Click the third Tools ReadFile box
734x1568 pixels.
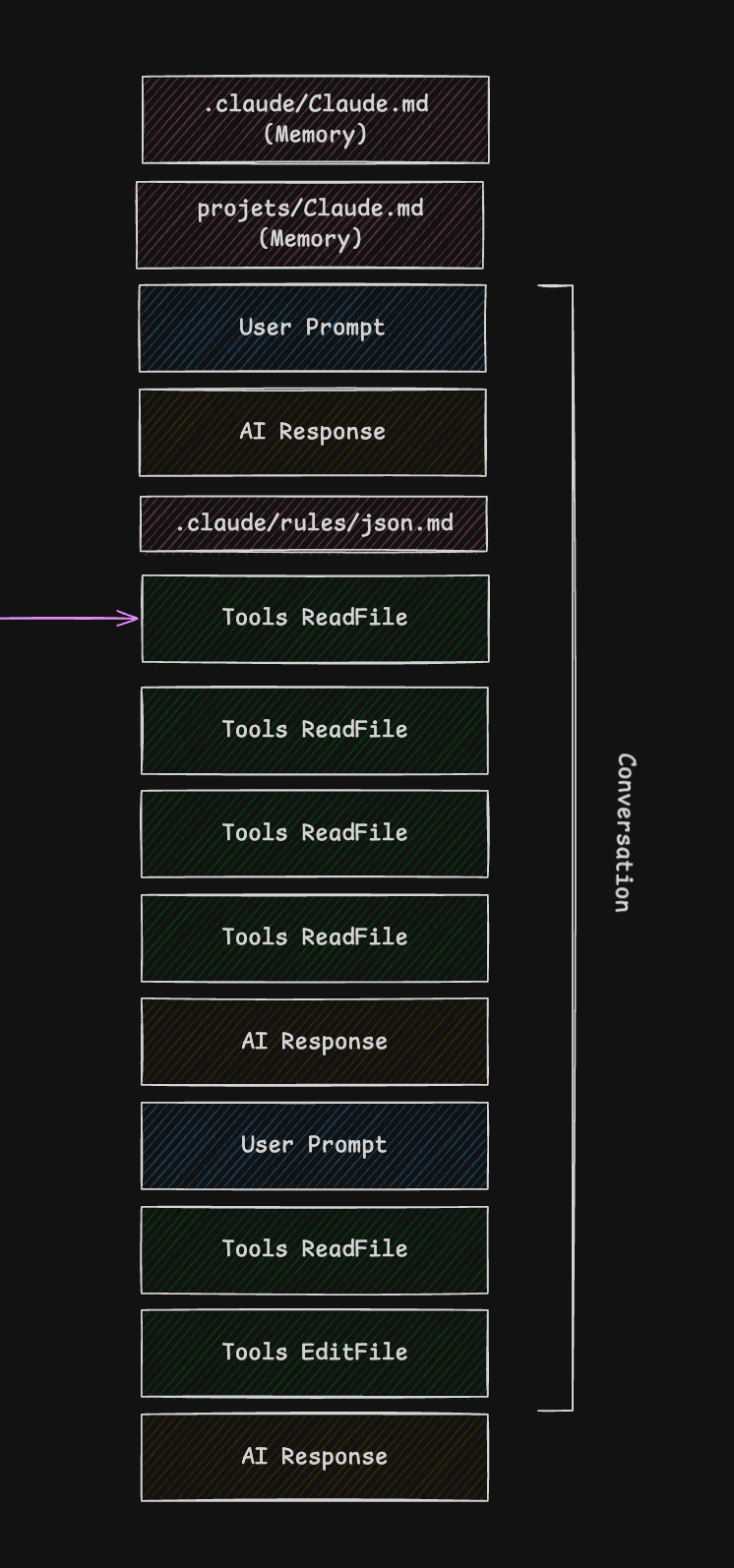[x=314, y=833]
